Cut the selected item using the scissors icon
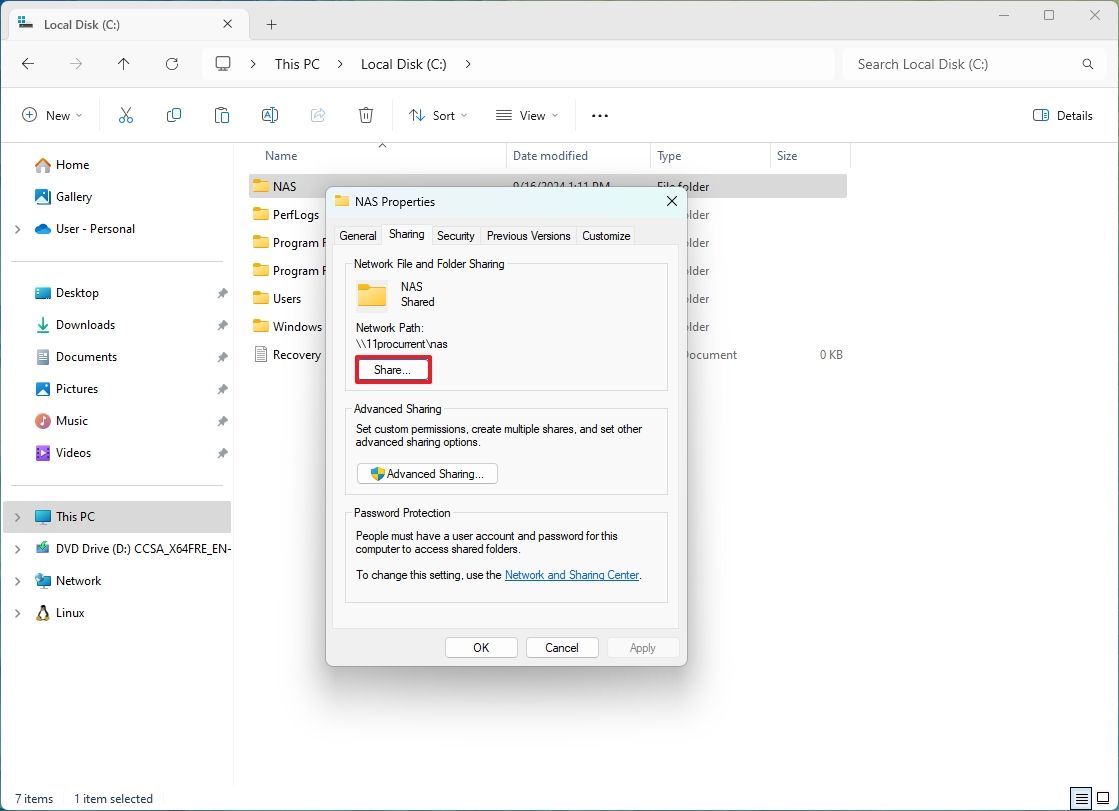The height and width of the screenshot is (811, 1119). coord(126,115)
